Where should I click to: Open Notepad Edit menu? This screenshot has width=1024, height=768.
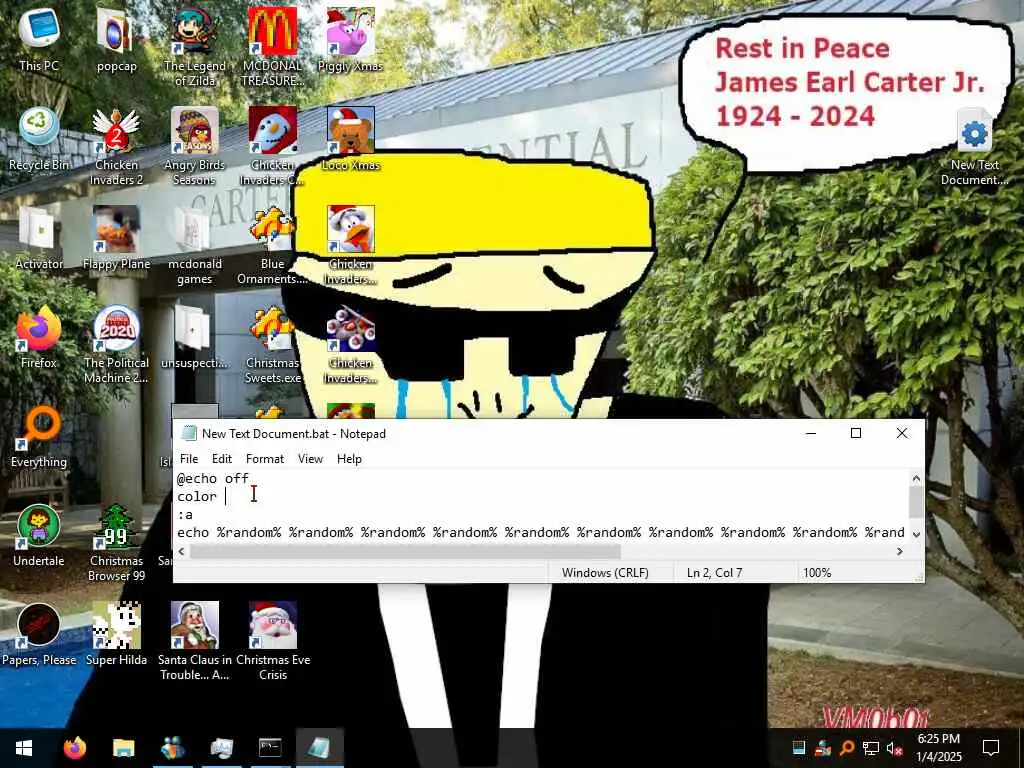click(222, 458)
